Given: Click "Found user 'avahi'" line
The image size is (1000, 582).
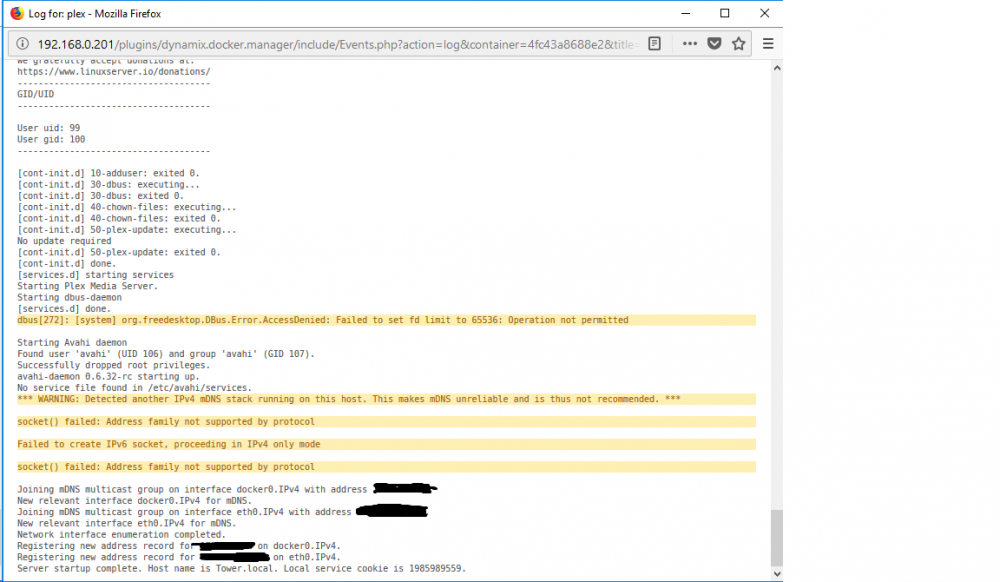Looking at the screenshot, I should pyautogui.click(x=166, y=354).
